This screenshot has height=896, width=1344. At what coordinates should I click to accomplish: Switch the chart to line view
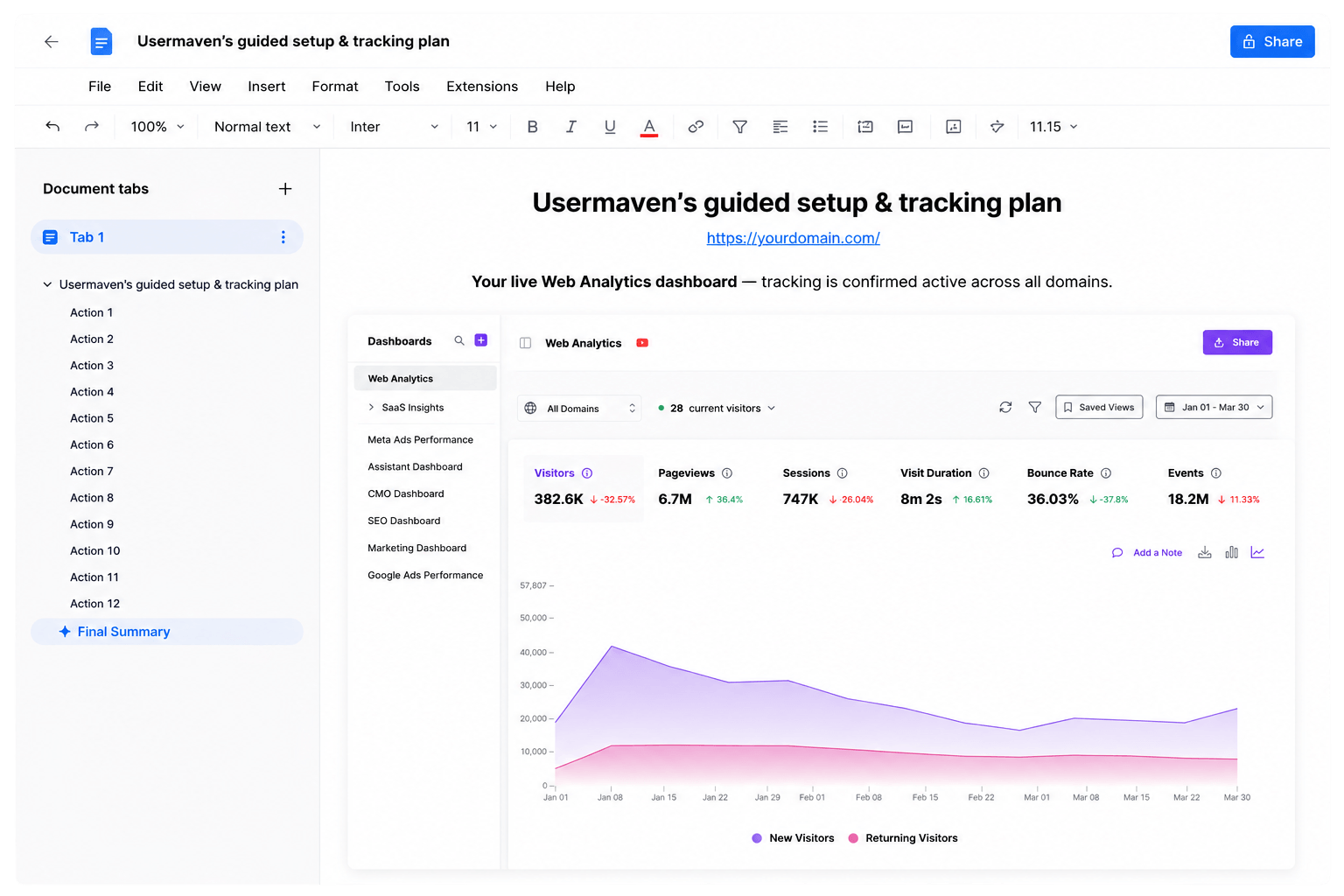tap(1257, 552)
